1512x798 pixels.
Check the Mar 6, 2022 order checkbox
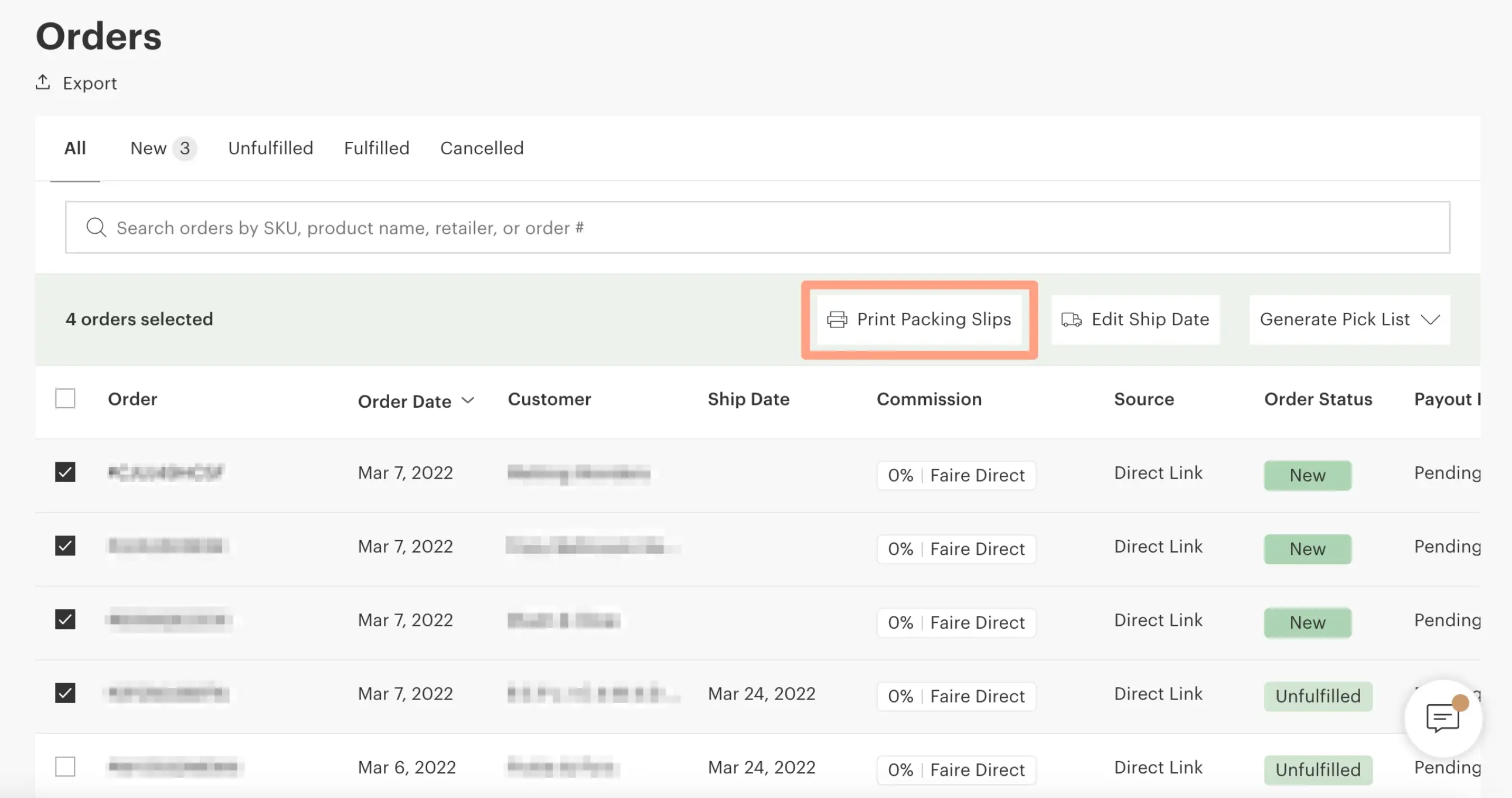click(65, 767)
